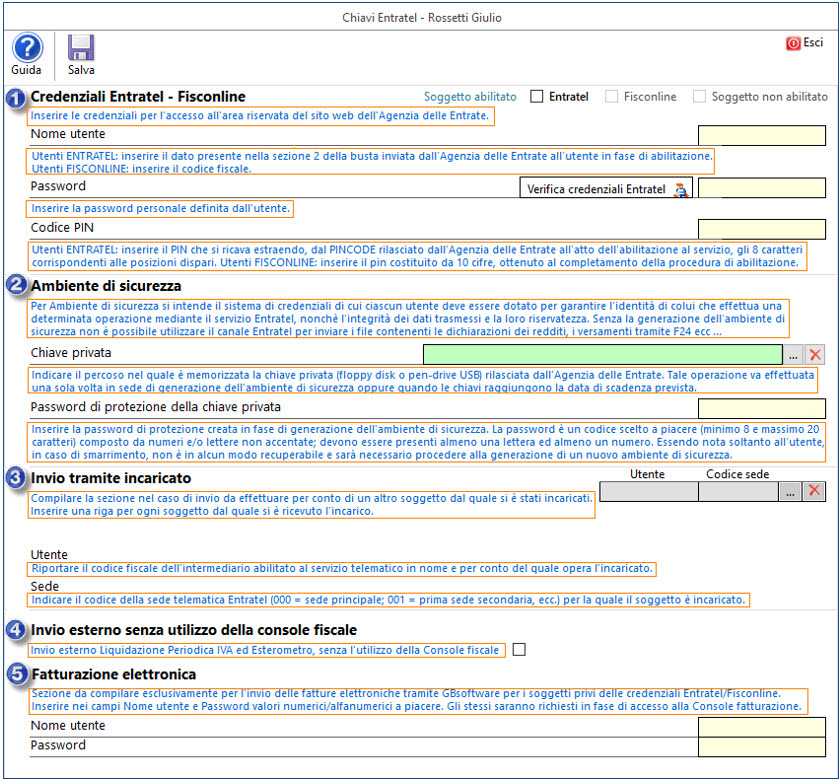
Task: Click the 'Codice PIN' label
Action: coord(62,228)
